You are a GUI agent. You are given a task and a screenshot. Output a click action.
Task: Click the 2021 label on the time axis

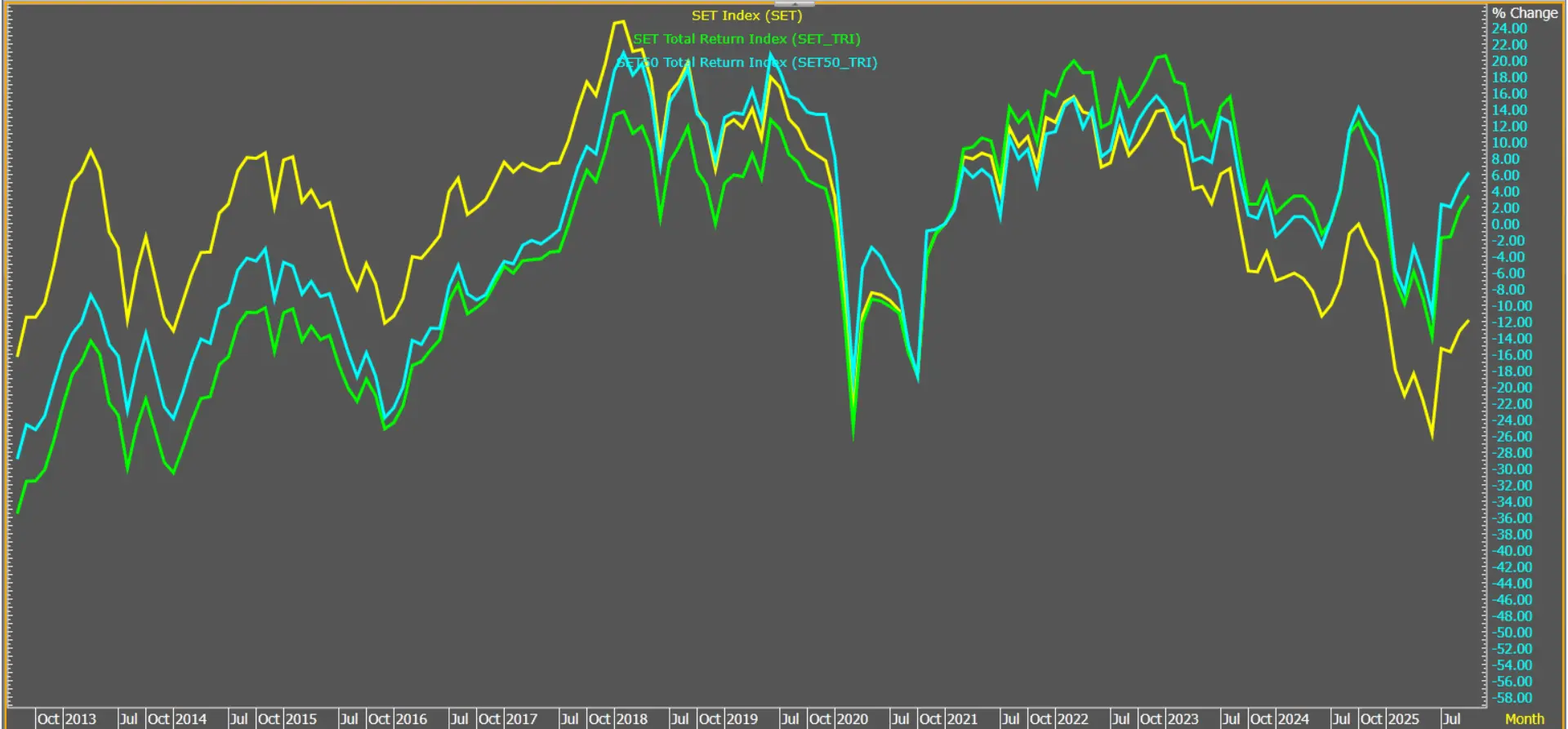961,719
